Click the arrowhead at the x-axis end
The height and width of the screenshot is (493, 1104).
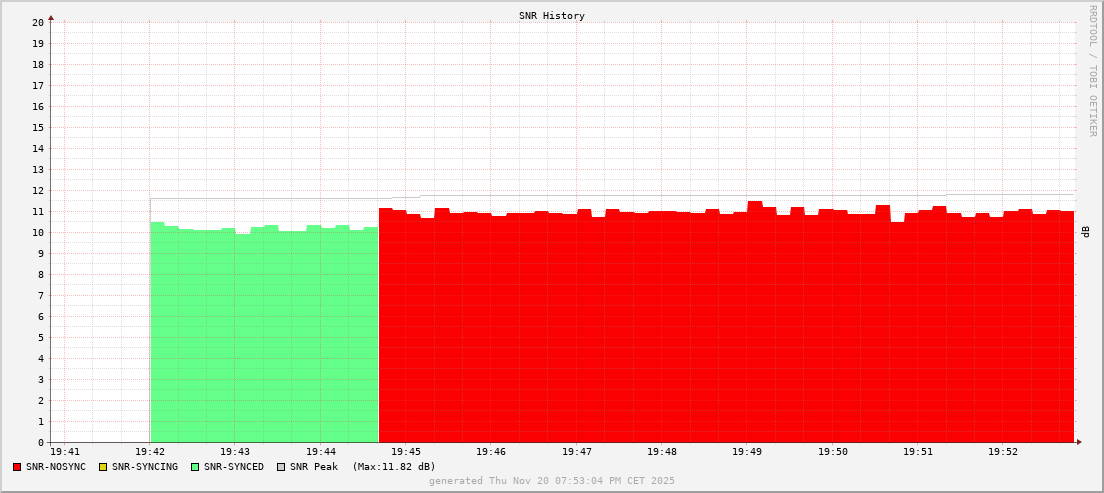1078,442
